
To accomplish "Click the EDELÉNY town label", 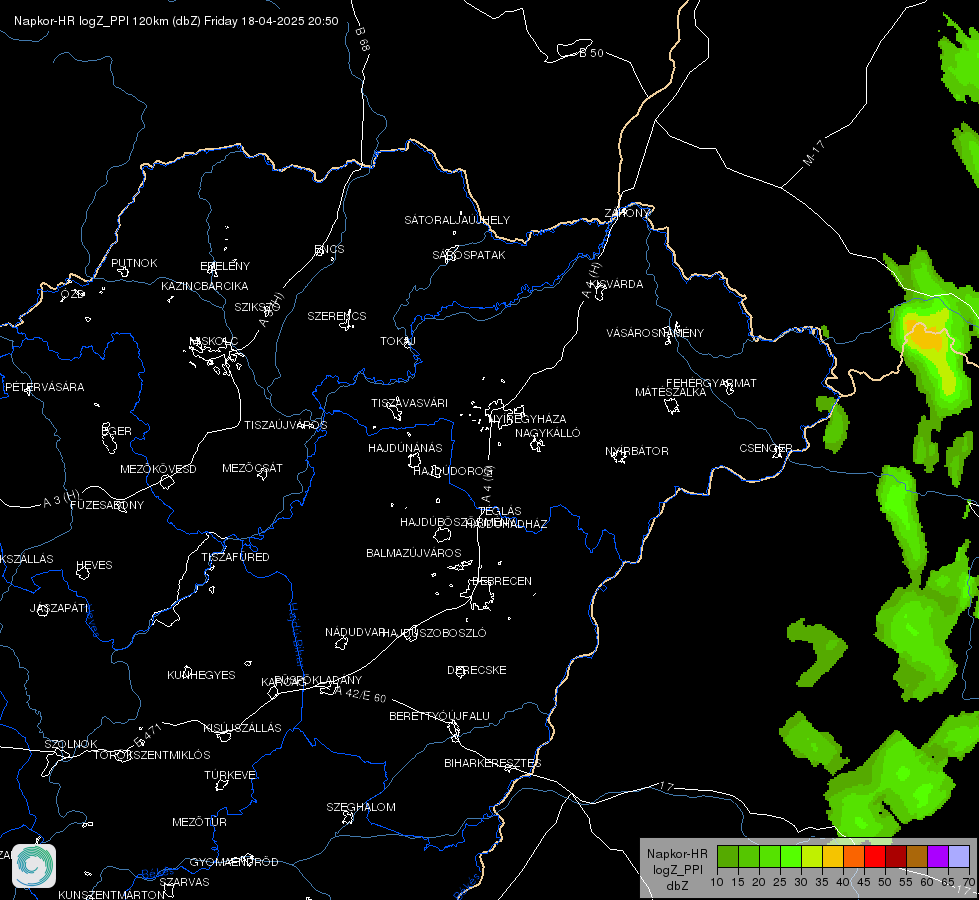I will [225, 265].
